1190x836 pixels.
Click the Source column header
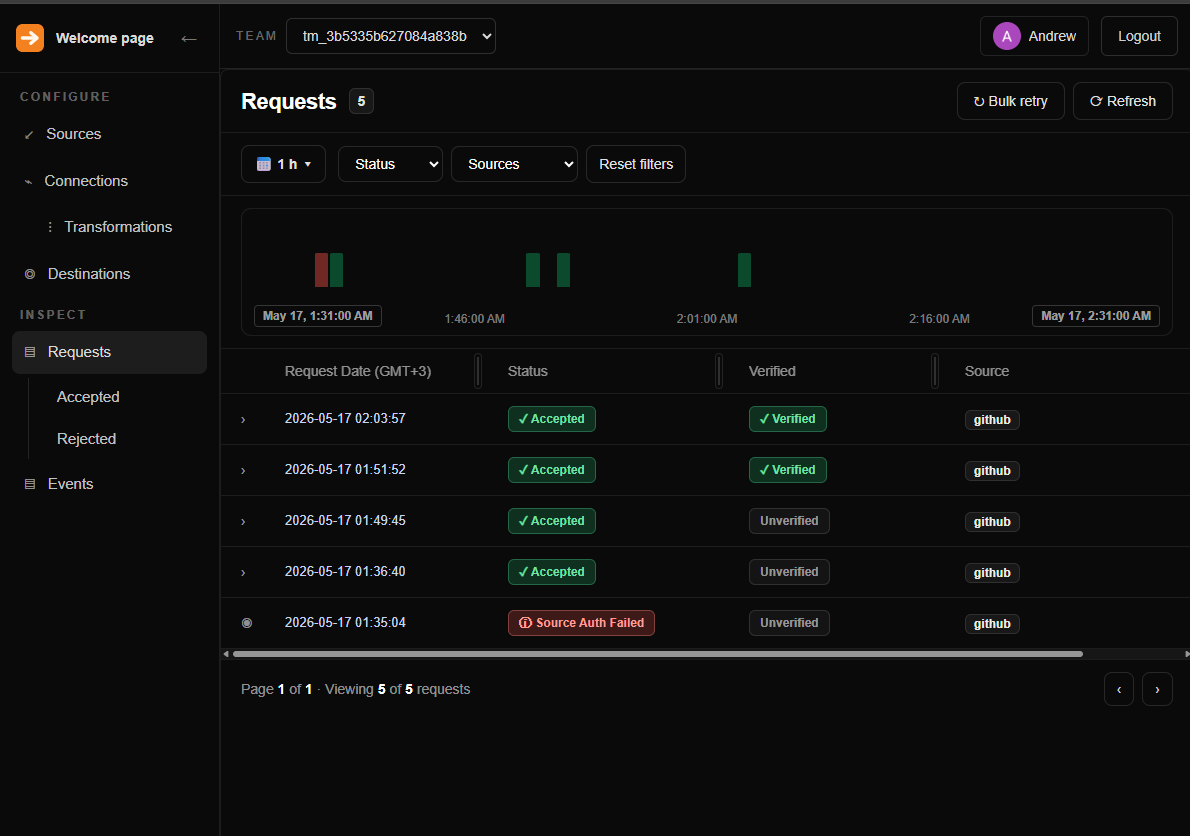987,371
